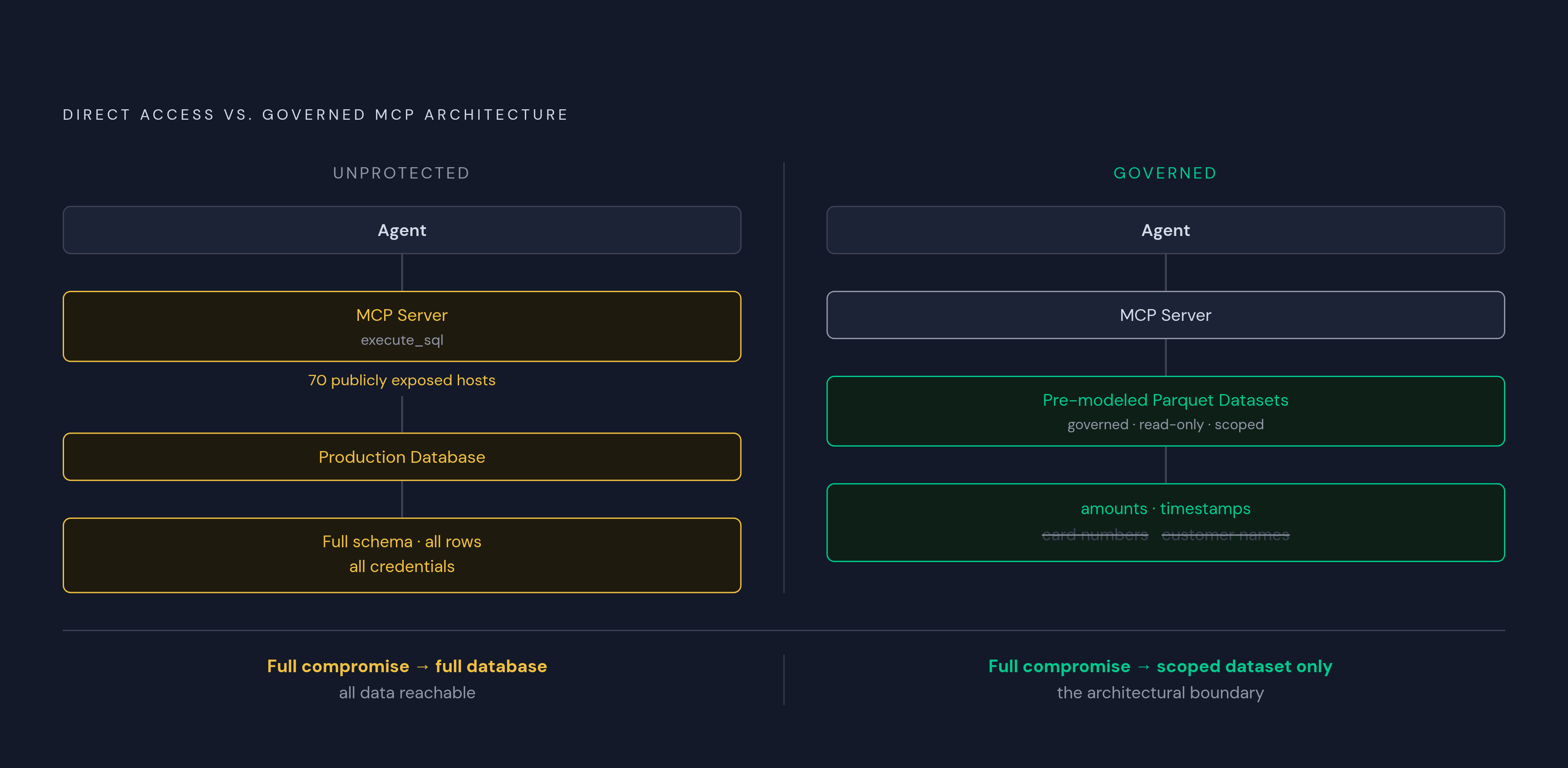
Task: Click 'governed · read-only · scoped' subtitle
Action: pos(1165,425)
